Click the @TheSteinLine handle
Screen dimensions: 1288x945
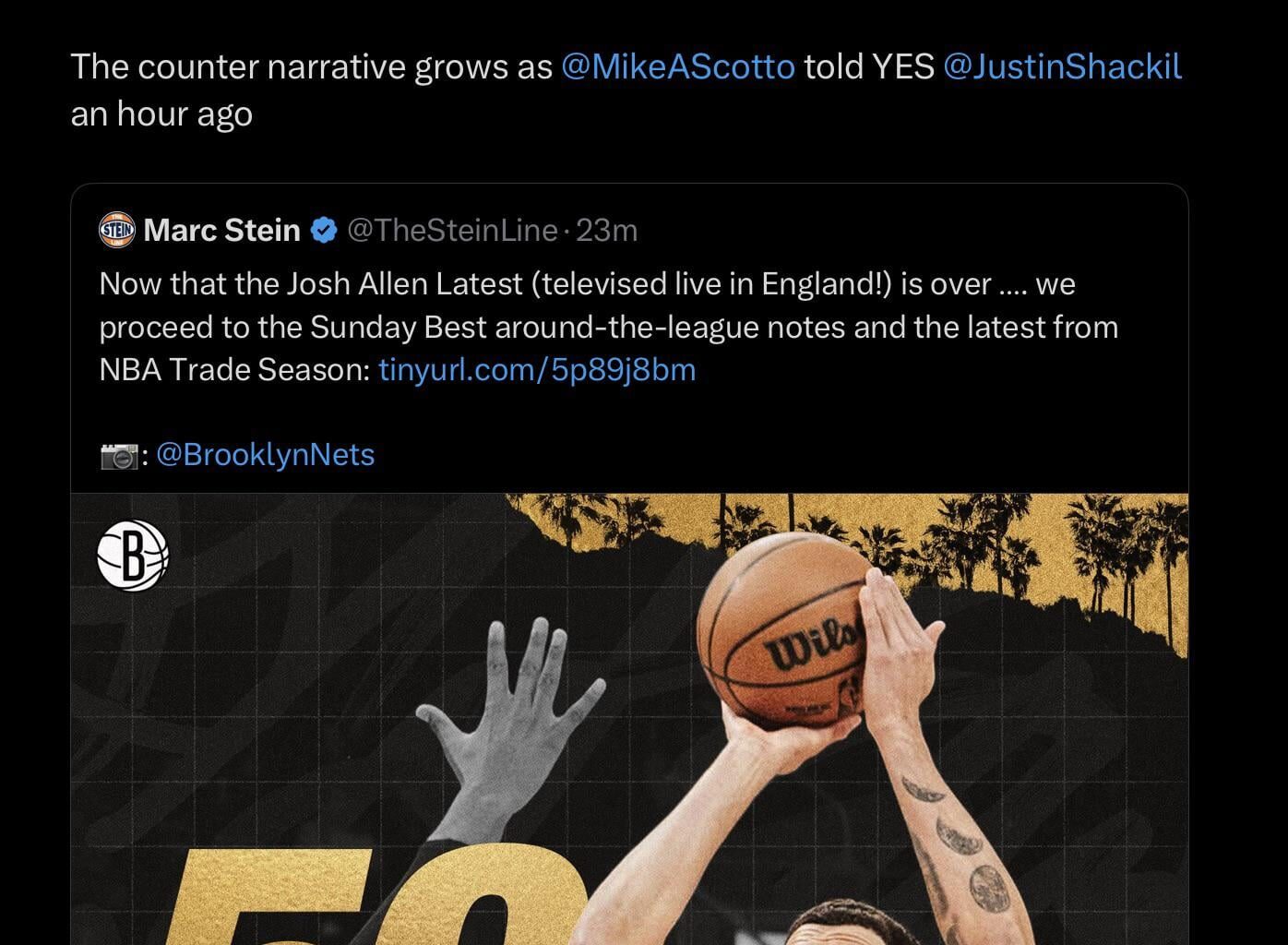[x=451, y=231]
